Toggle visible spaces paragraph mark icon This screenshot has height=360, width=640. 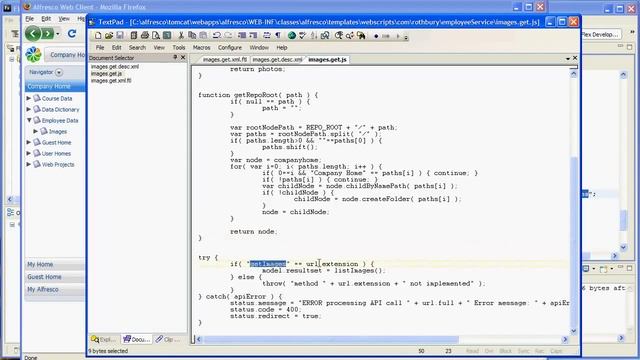coord(278,36)
